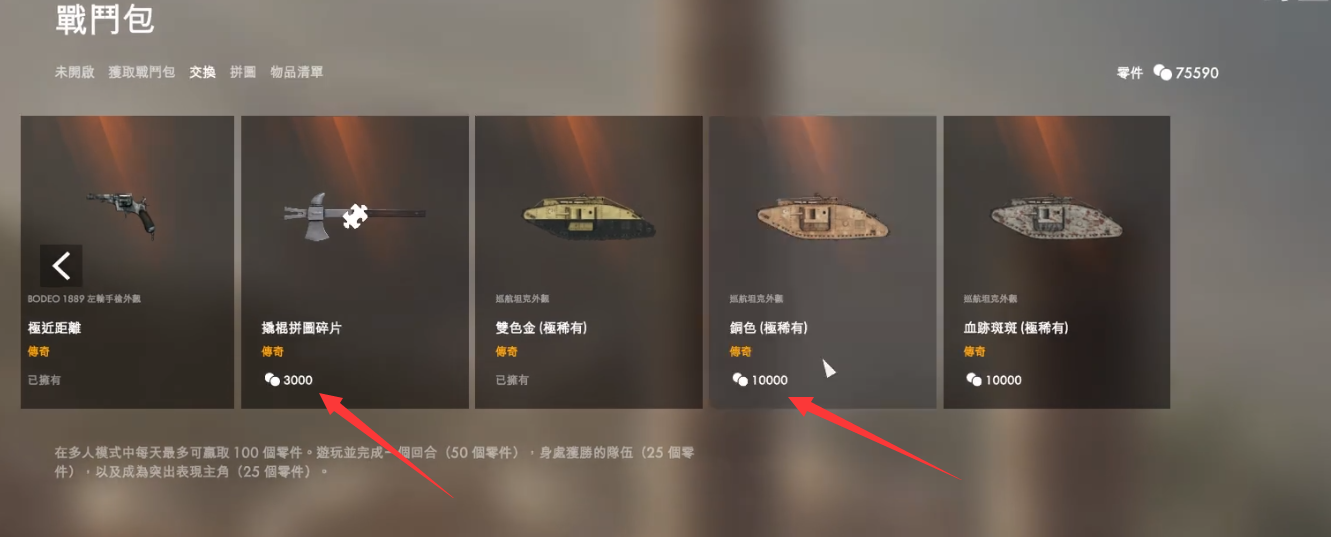Click the 極近距離 item title
Screen dimensions: 1331x537
click(55, 328)
